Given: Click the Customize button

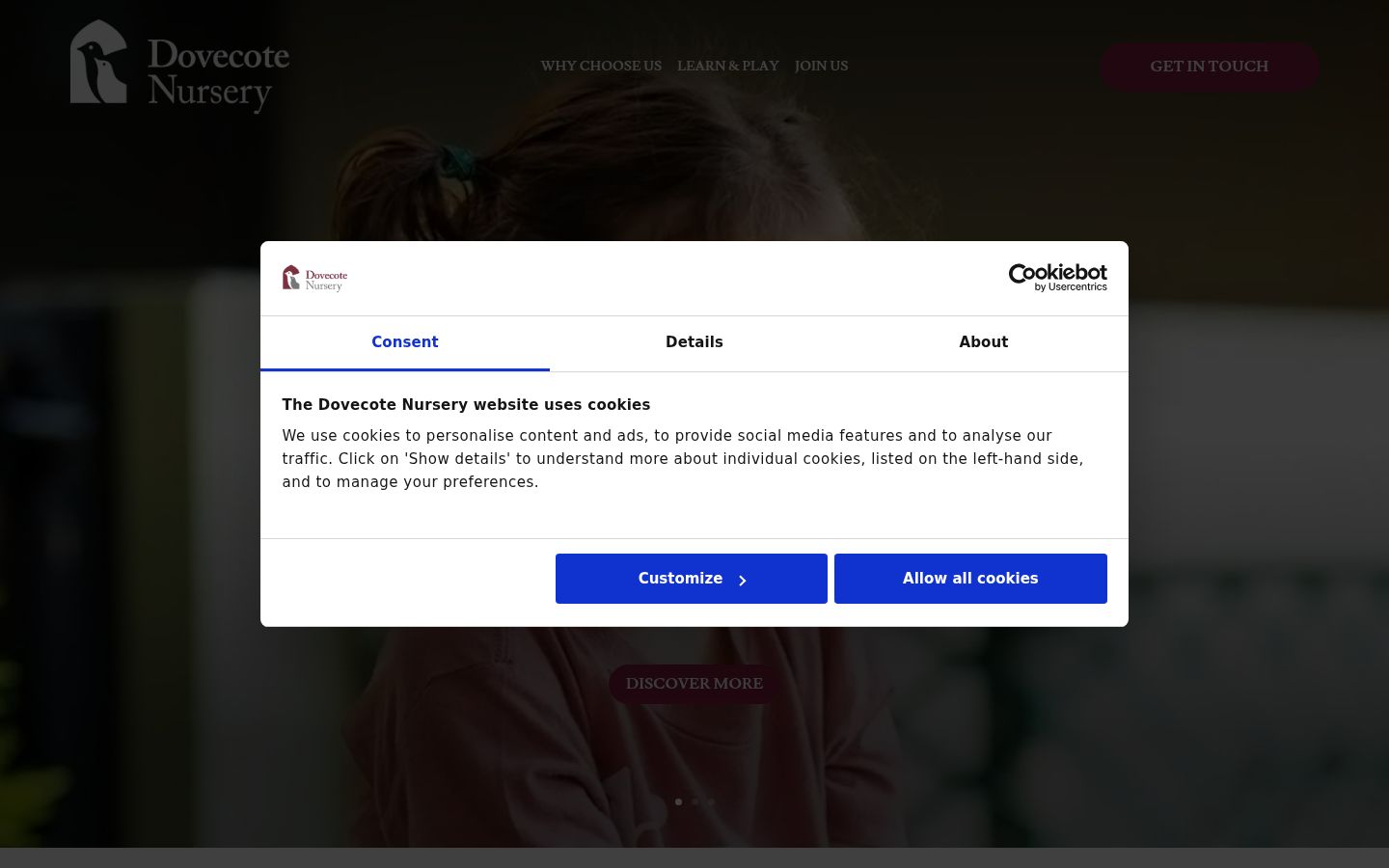Looking at the screenshot, I should (x=692, y=579).
